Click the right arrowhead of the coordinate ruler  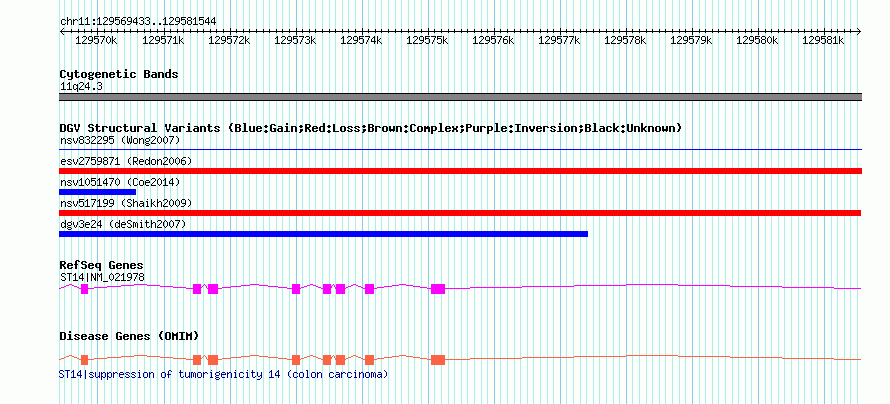(x=859, y=31)
